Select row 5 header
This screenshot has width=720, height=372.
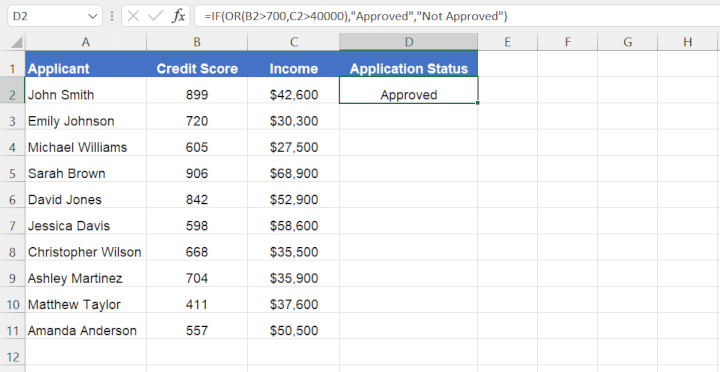pos(12,174)
